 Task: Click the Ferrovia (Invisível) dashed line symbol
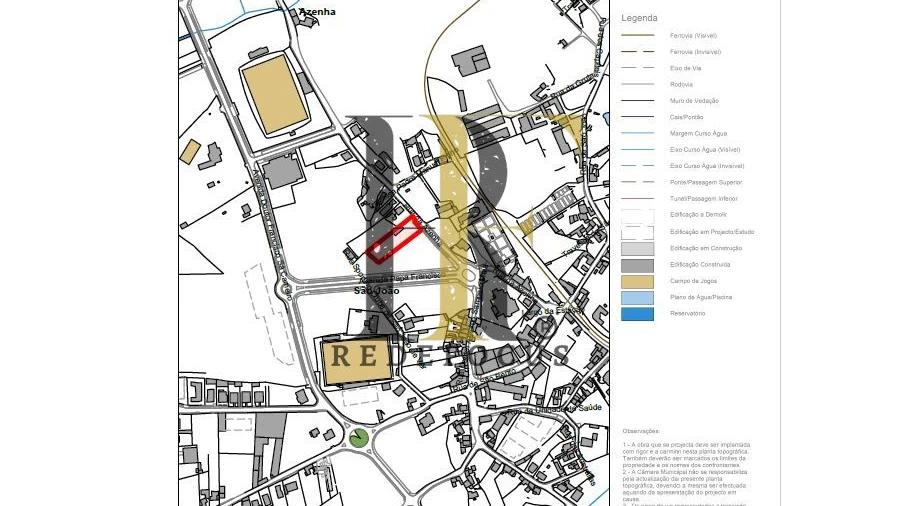(637, 52)
